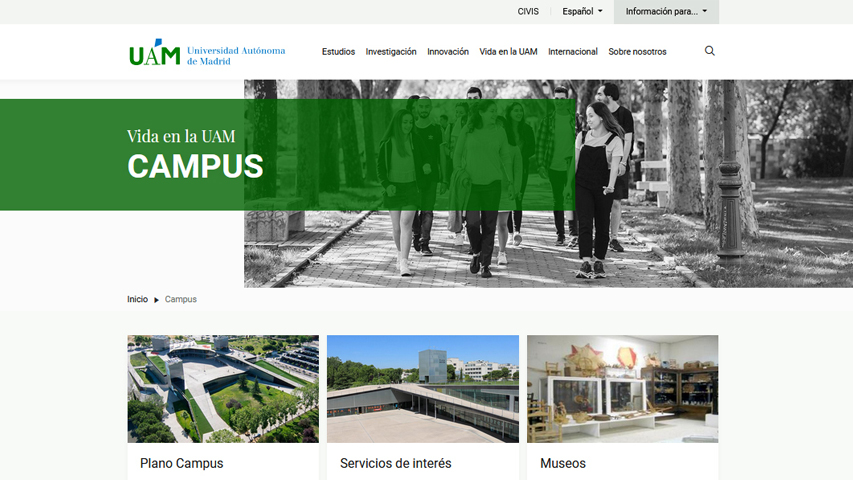Image resolution: width=853 pixels, height=480 pixels.
Task: Open the search magnifier icon
Action: pyautogui.click(x=709, y=51)
